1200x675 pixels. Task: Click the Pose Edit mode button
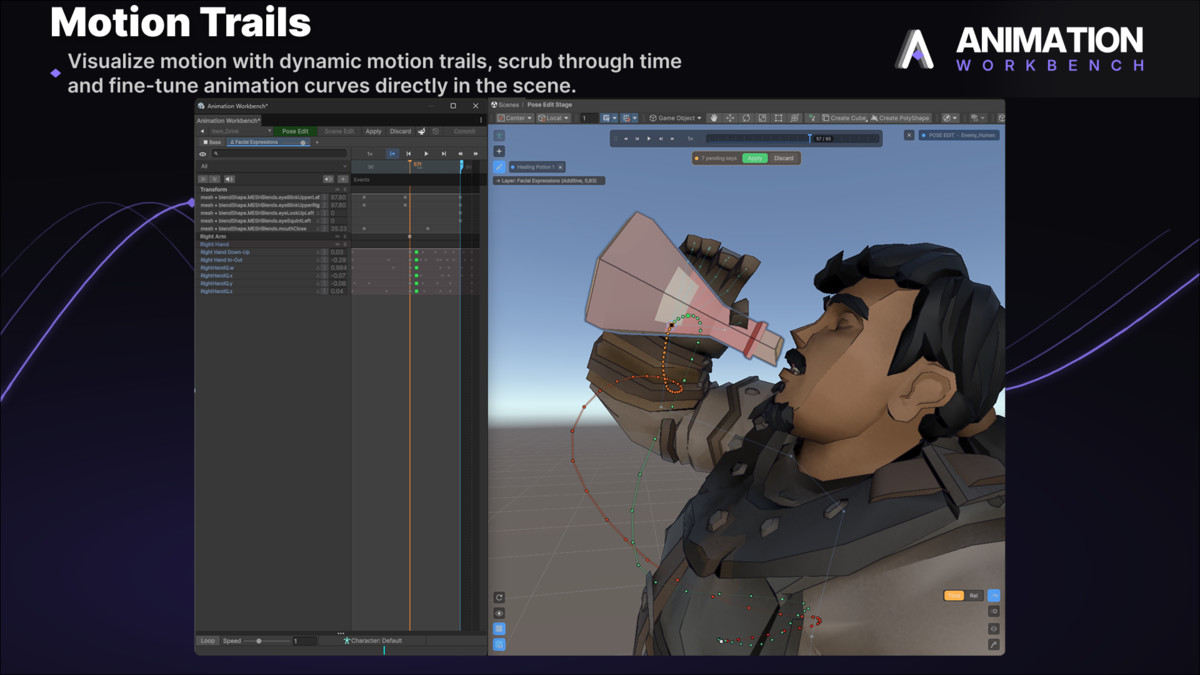[295, 131]
